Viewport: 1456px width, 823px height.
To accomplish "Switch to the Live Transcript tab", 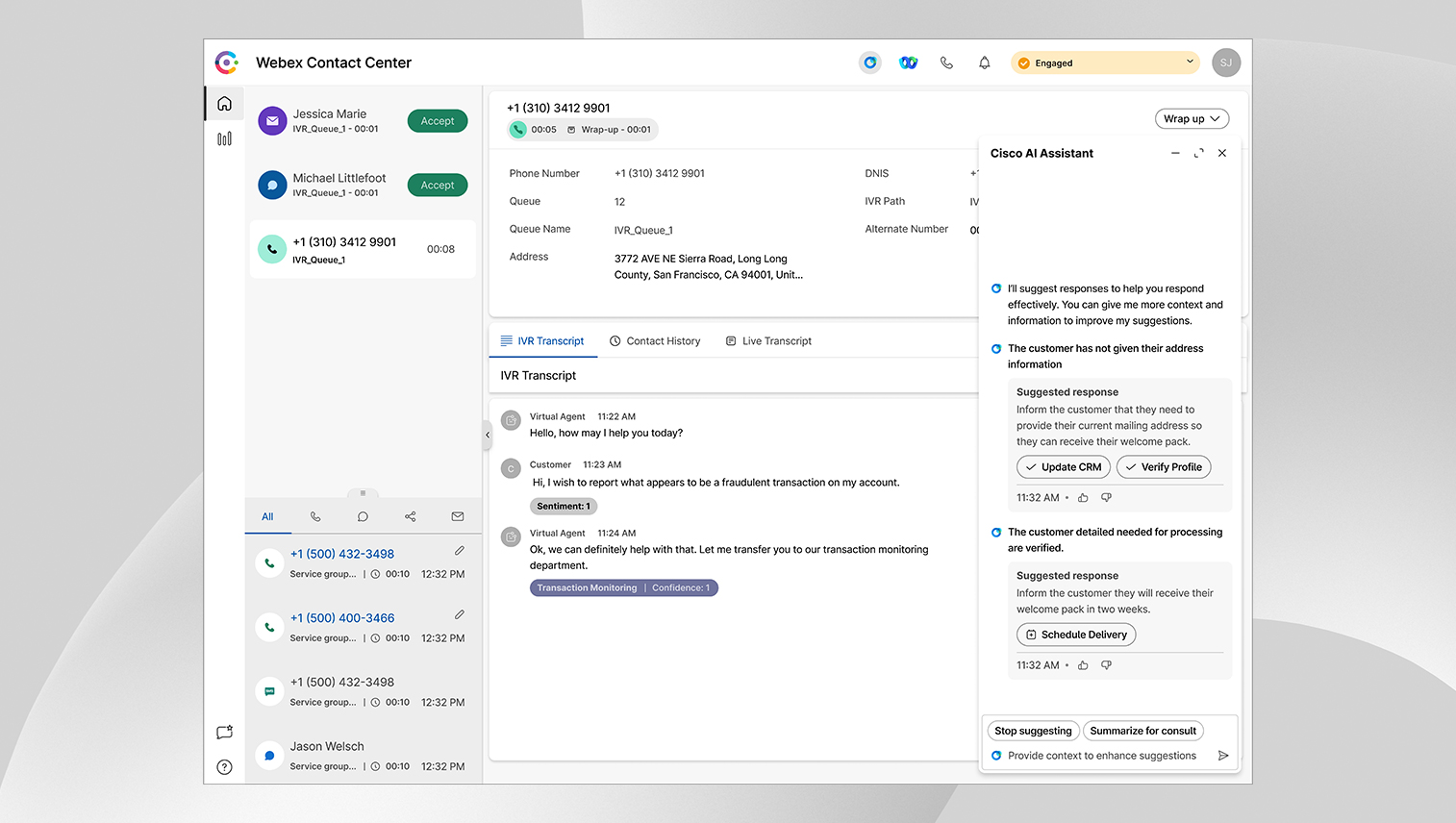I will coord(768,341).
